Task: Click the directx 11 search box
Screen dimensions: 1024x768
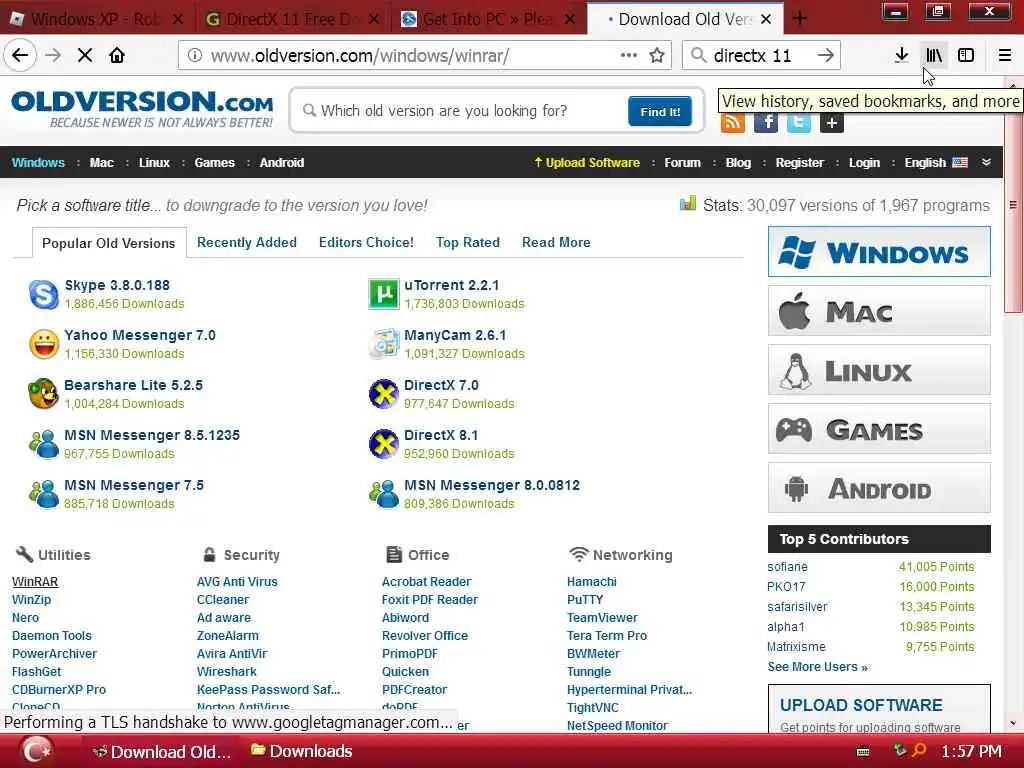Action: click(x=761, y=56)
